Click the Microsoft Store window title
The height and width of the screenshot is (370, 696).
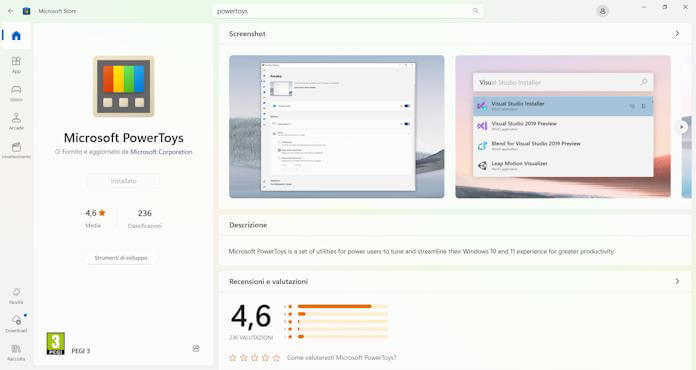pos(57,11)
